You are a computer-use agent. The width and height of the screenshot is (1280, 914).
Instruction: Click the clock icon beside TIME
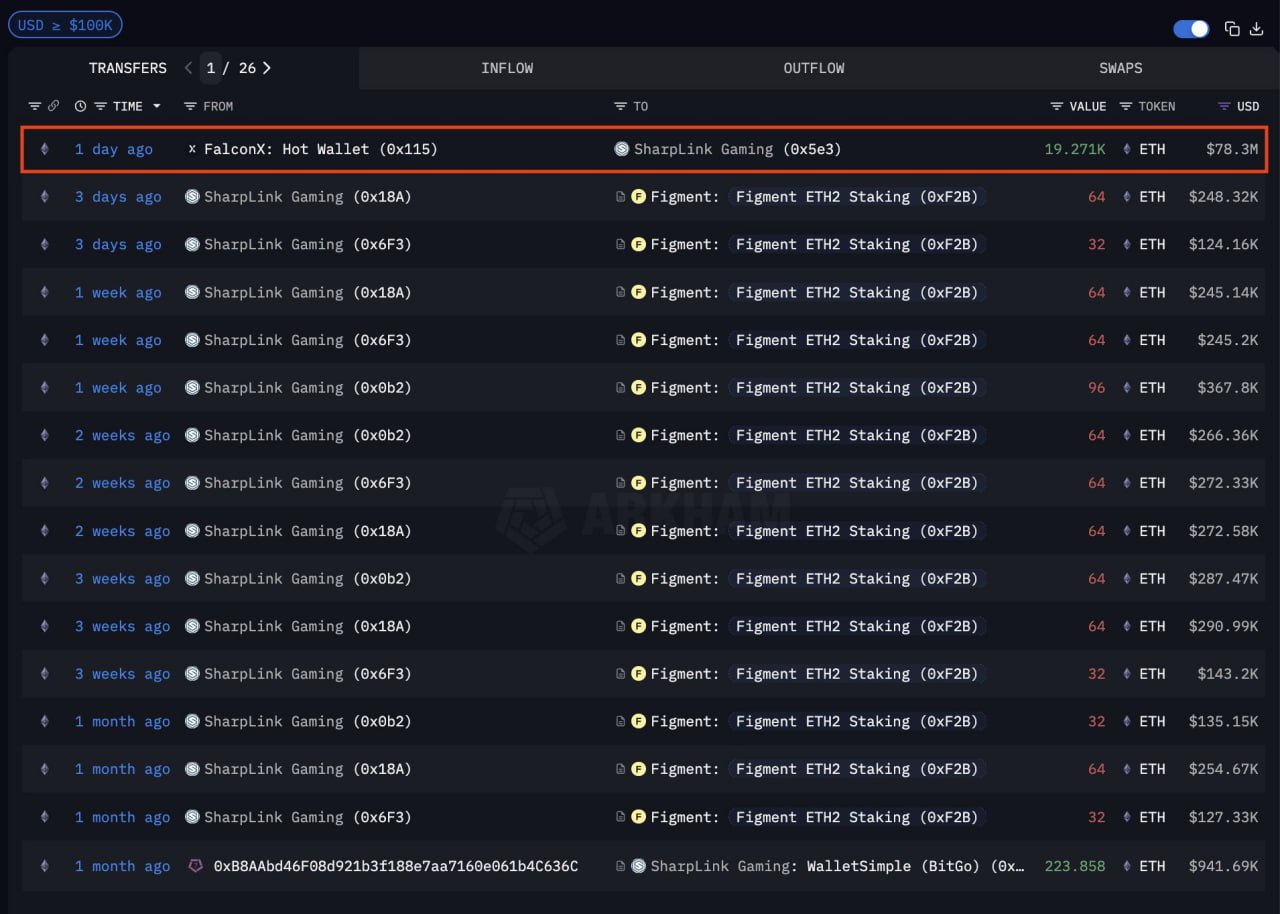coord(80,106)
